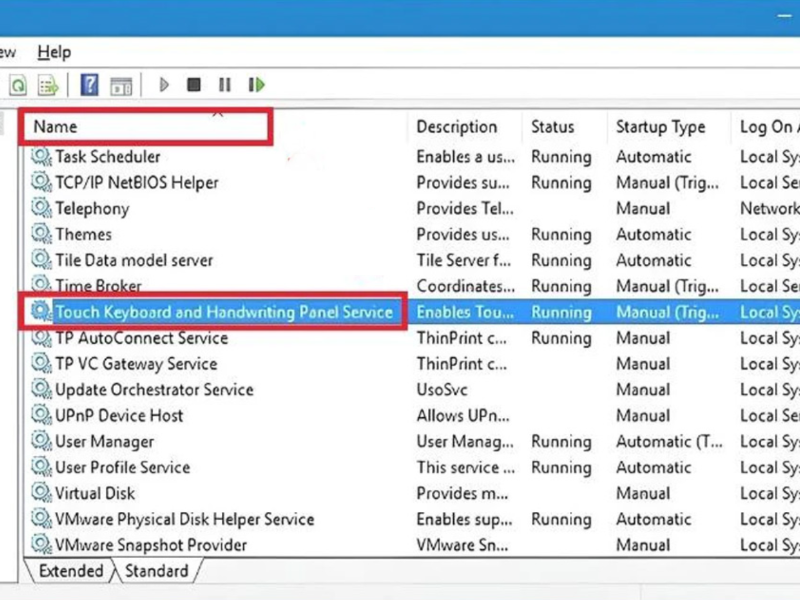Click the gear icon beside Themes

[x=41, y=235]
